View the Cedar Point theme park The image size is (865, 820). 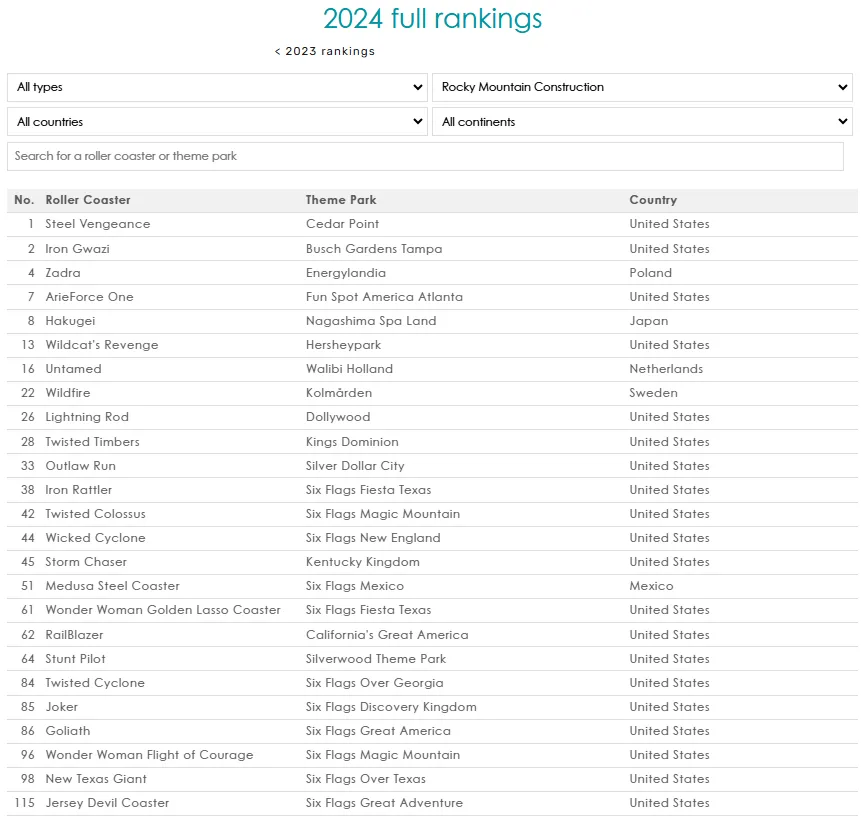[x=340, y=224]
